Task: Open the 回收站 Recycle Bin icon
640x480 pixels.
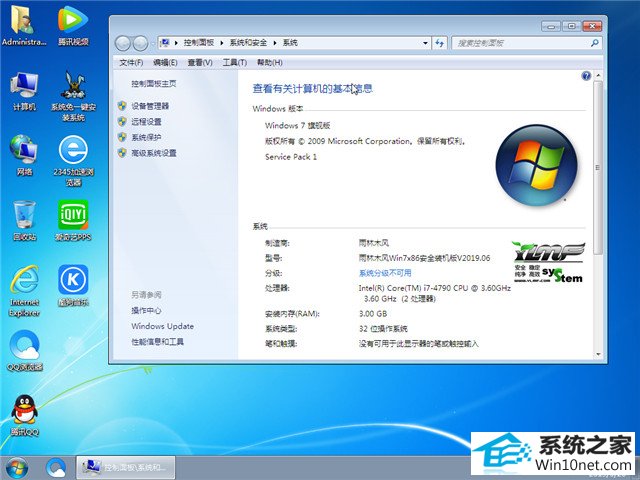Action: 24,220
